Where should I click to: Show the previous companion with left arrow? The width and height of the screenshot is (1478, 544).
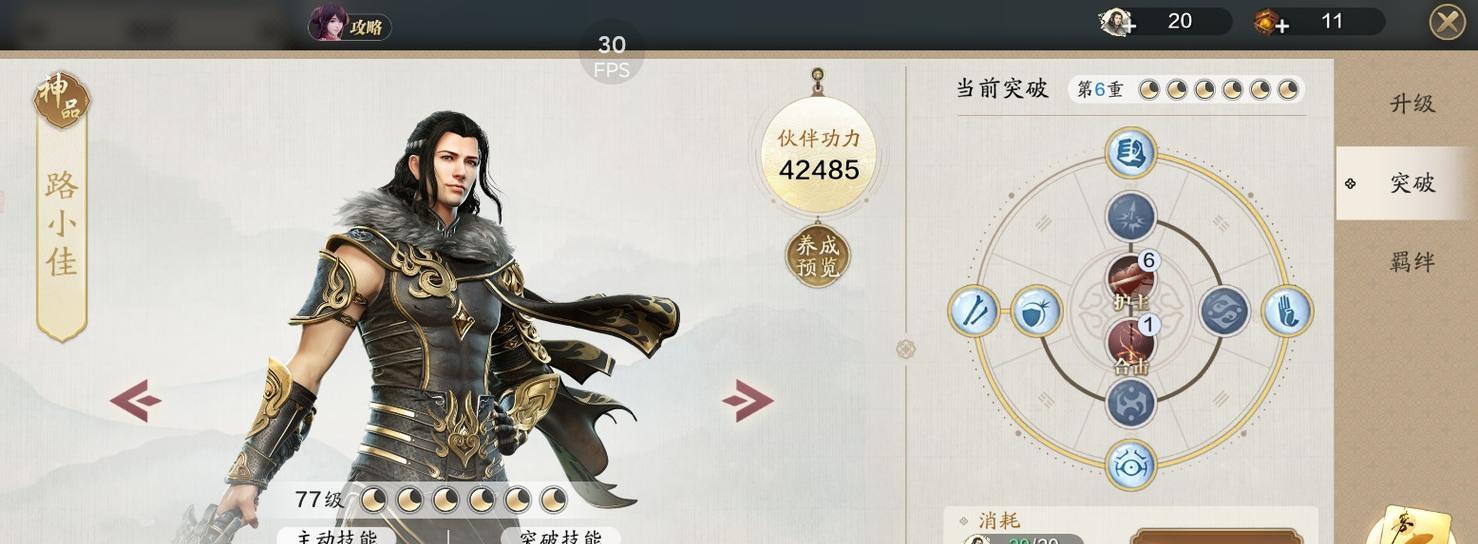click(x=135, y=401)
